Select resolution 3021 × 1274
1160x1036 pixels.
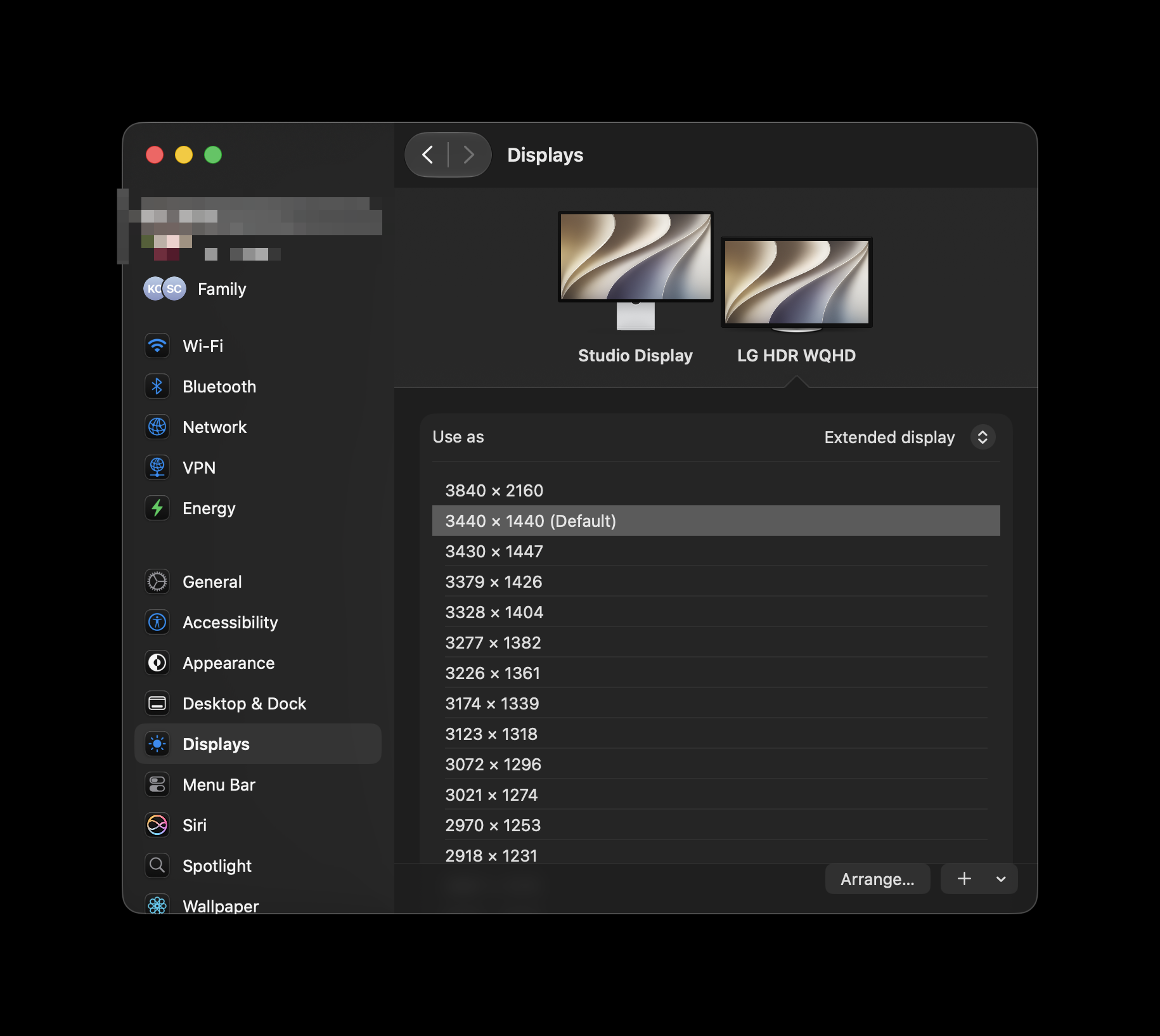coord(716,795)
